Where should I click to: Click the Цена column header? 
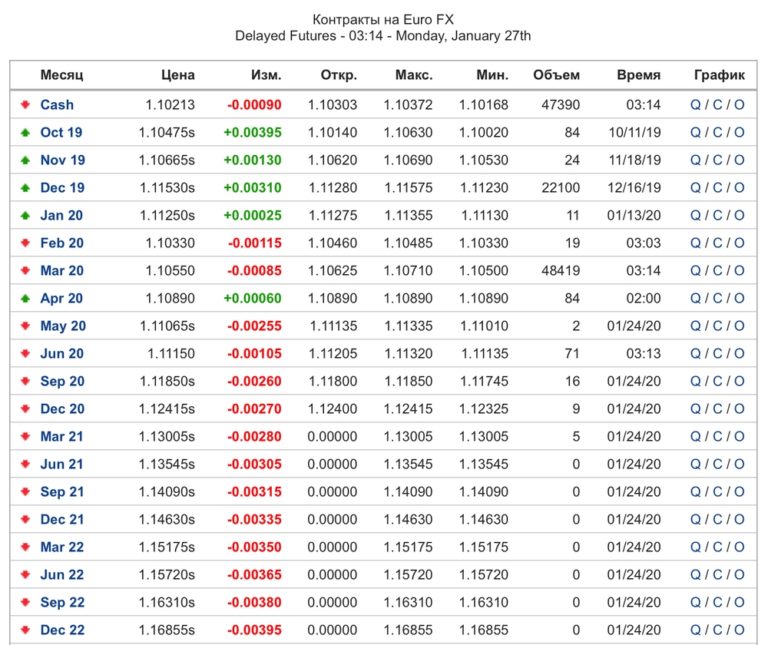tap(178, 75)
